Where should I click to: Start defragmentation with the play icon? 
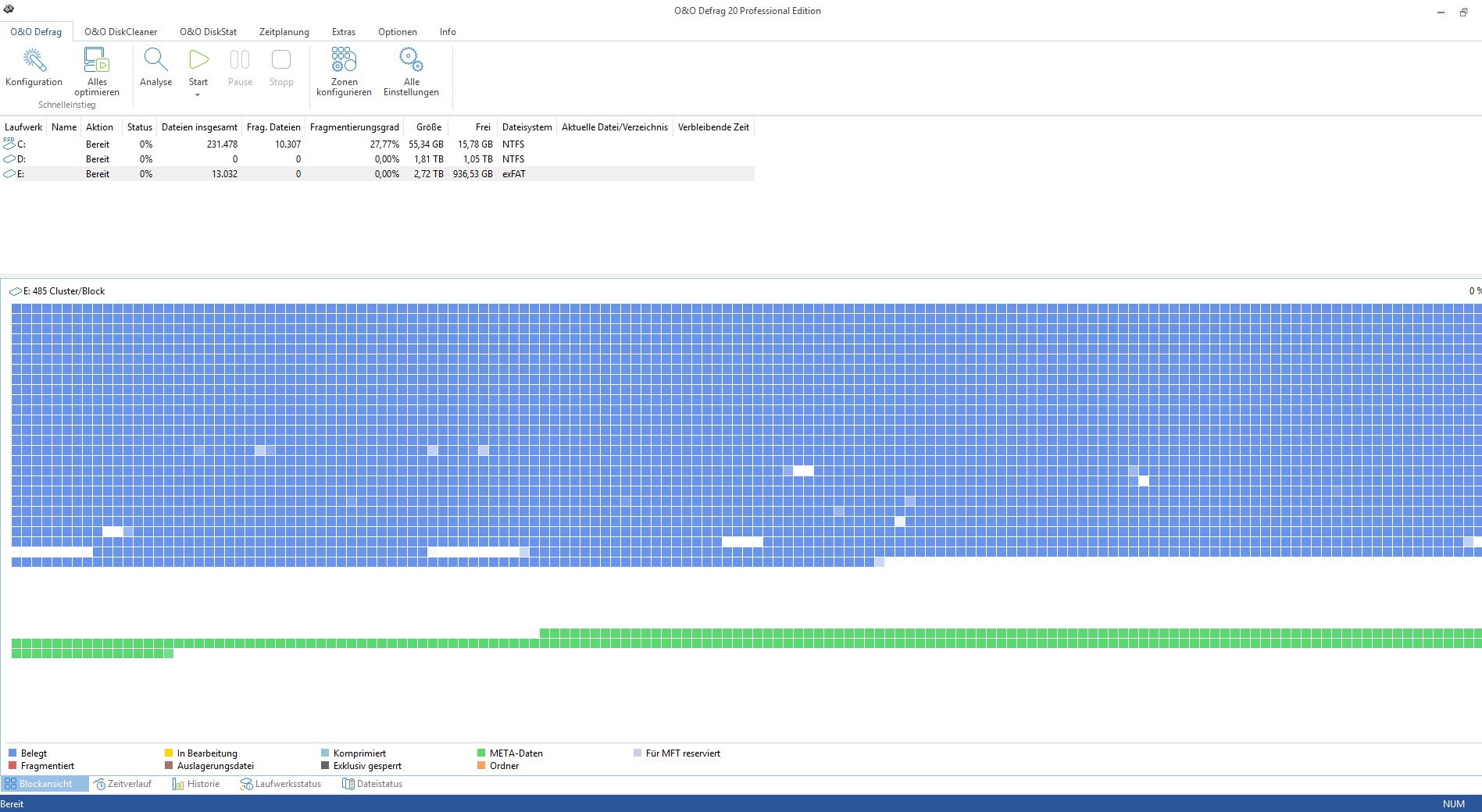[x=198, y=60]
